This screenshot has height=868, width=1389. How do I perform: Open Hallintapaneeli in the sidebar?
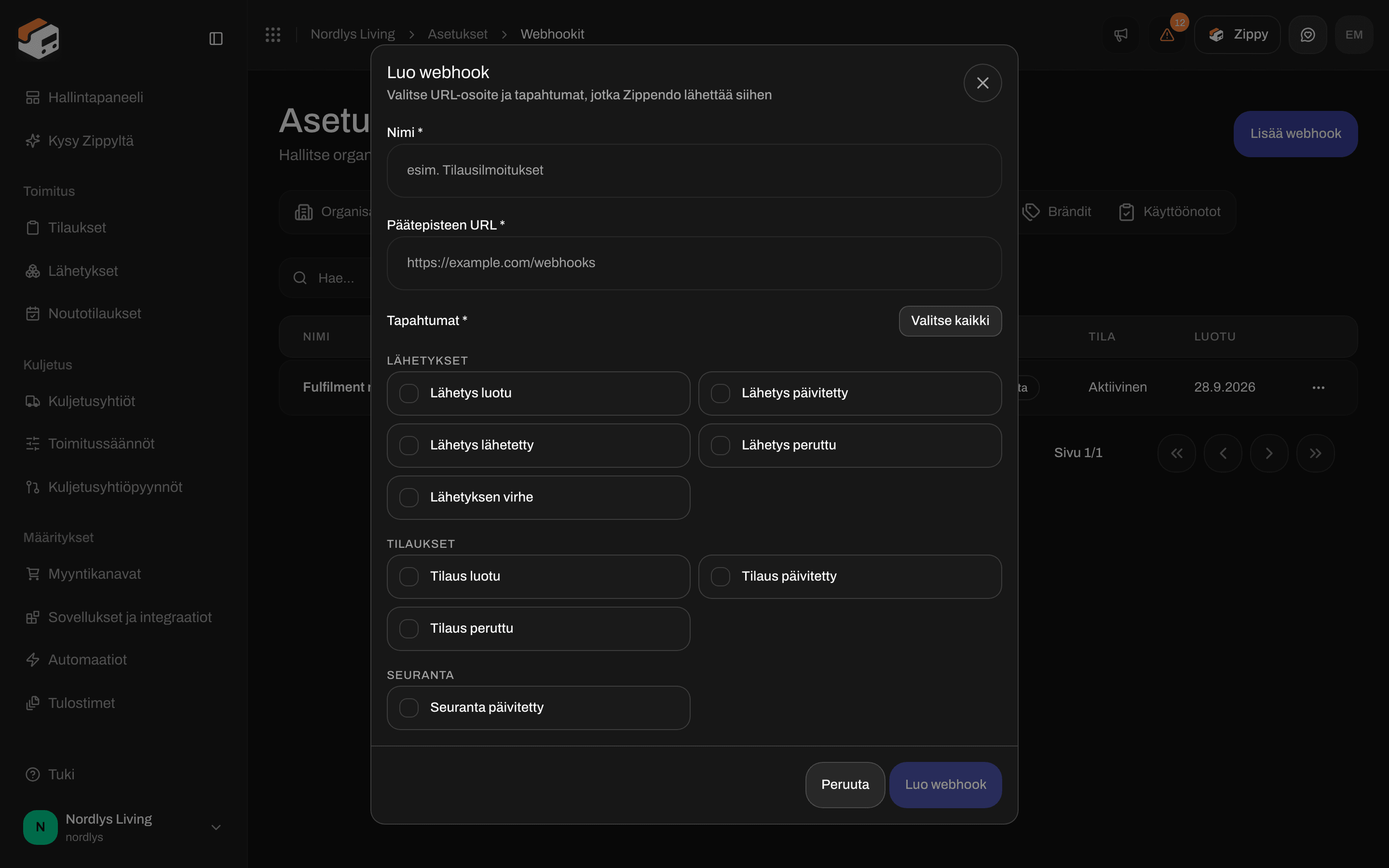(x=123, y=97)
